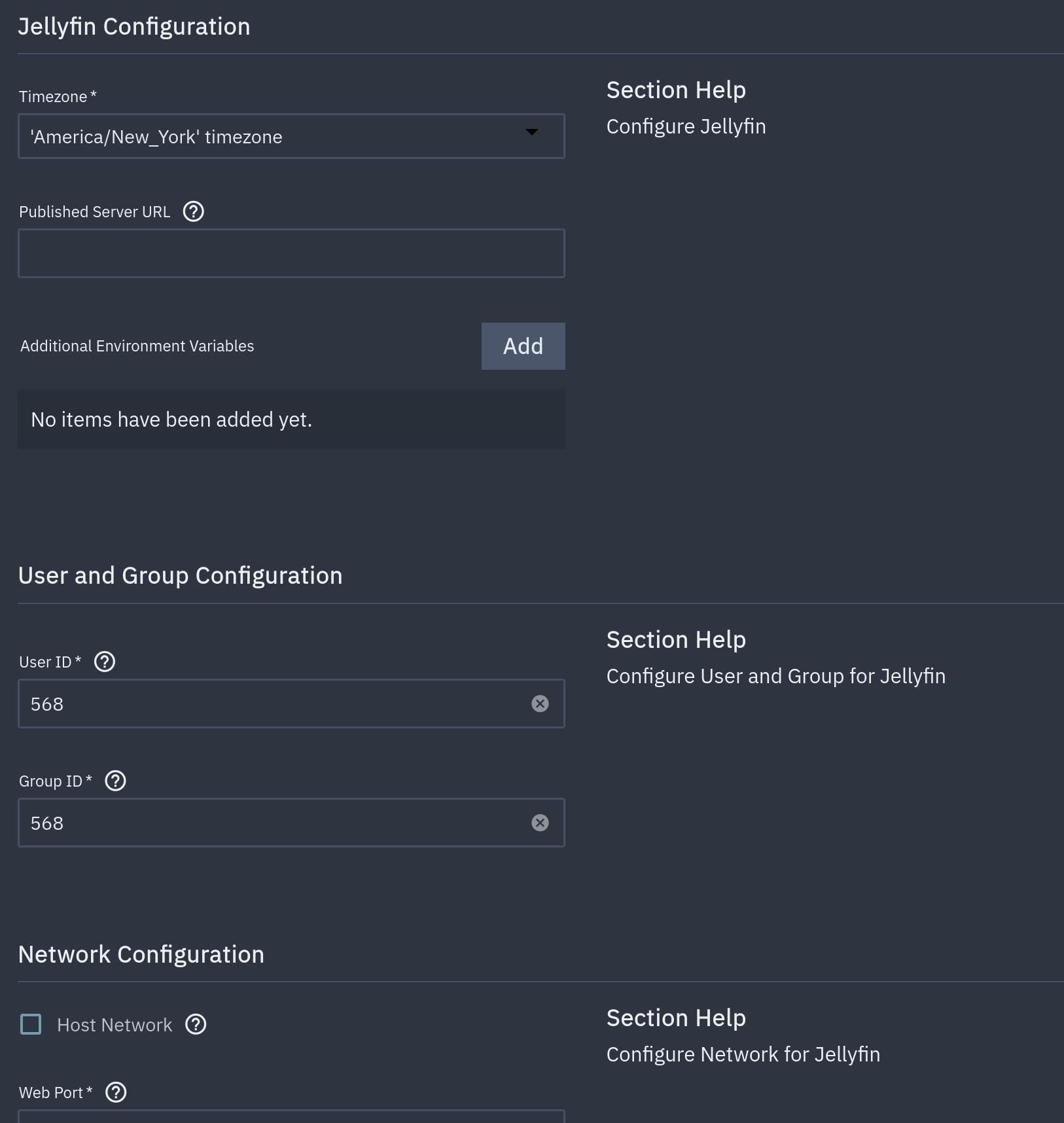Click inside the User ID input box
The height and width of the screenshot is (1123, 1064).
[x=275, y=704]
